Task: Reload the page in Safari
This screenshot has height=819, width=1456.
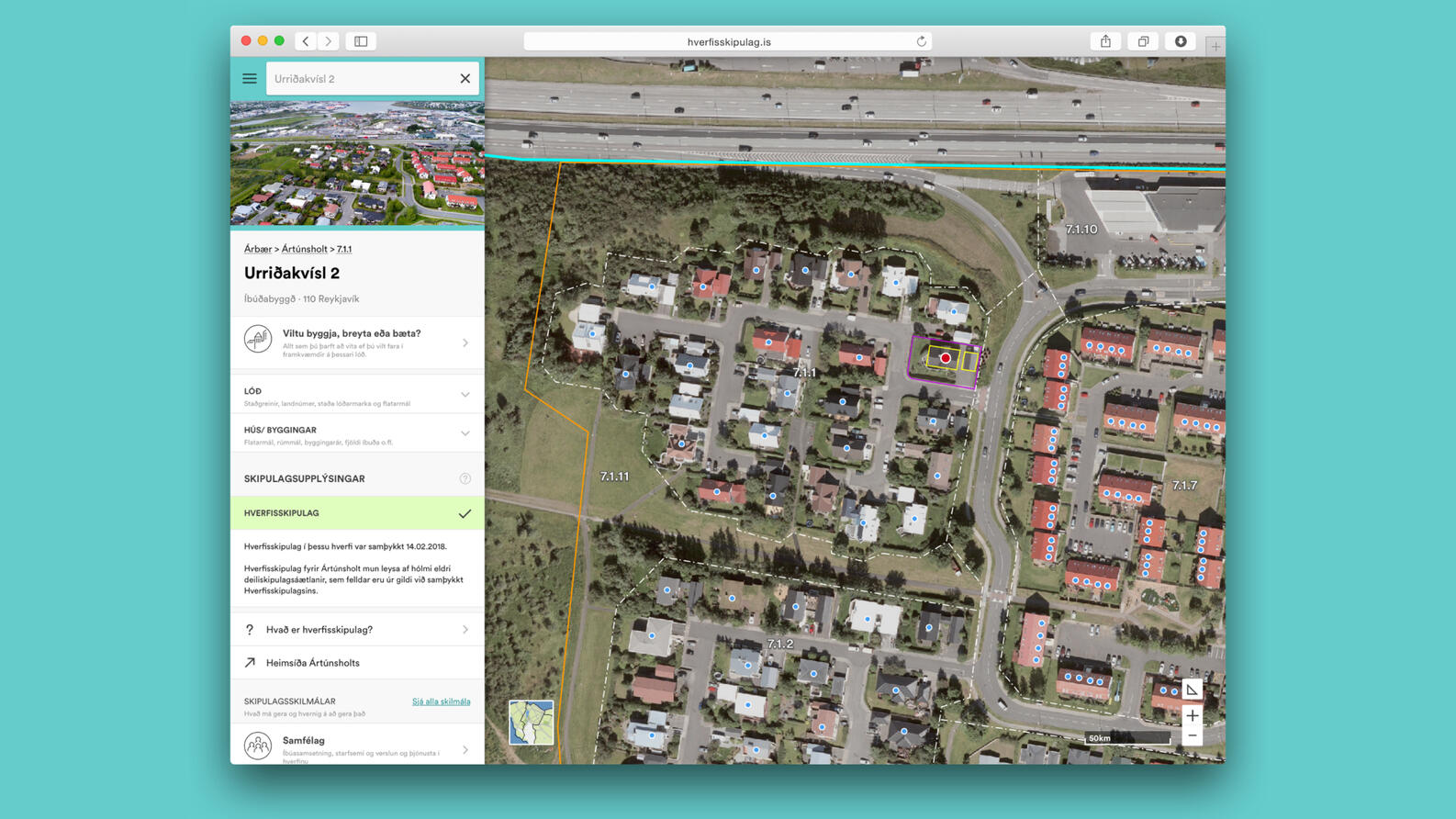Action: (x=921, y=41)
